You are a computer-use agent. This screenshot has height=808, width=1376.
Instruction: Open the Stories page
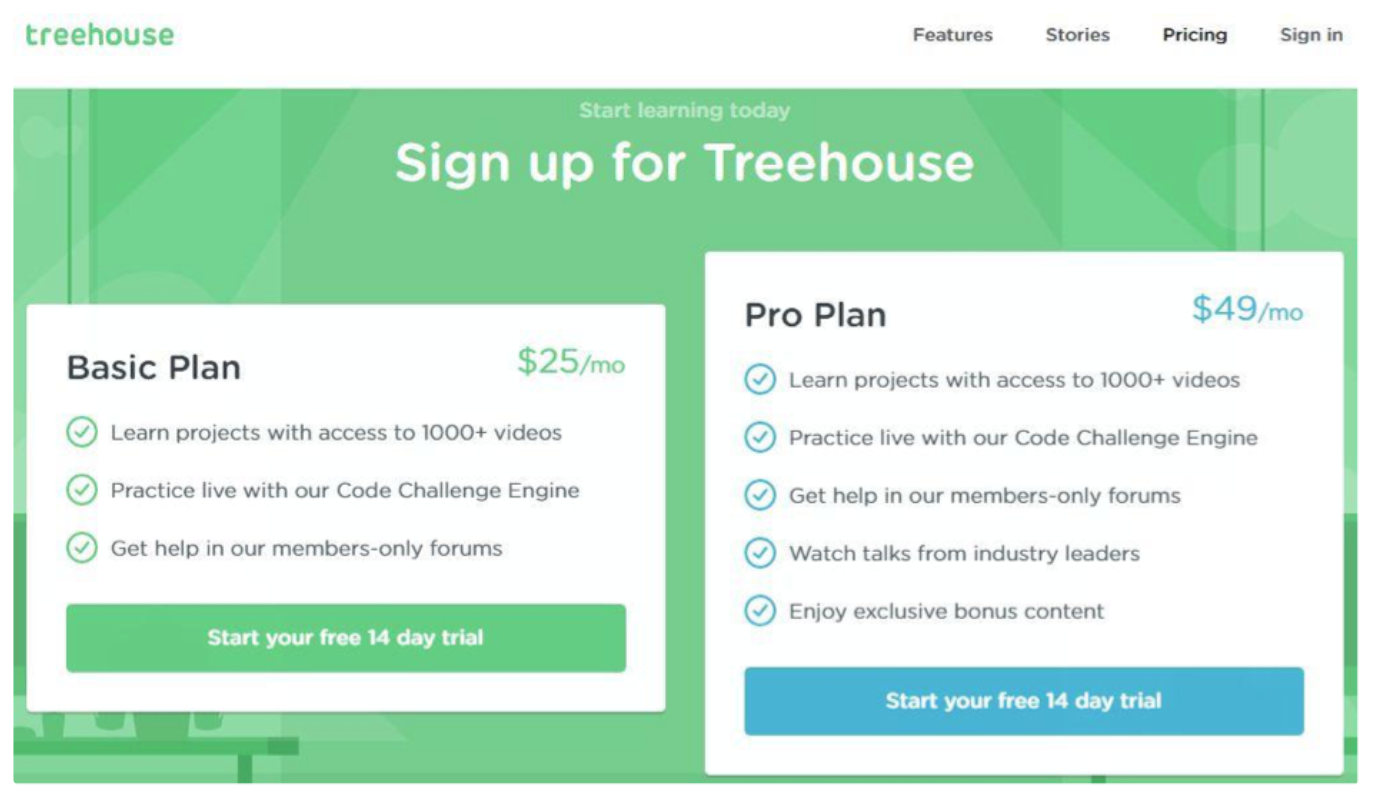1077,35
